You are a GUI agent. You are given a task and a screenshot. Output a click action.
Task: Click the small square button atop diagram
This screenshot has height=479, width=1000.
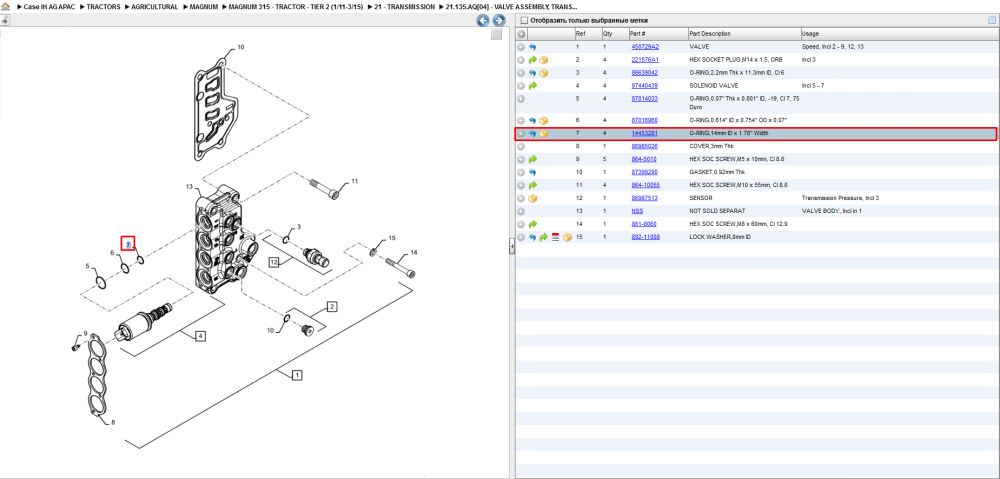click(496, 34)
